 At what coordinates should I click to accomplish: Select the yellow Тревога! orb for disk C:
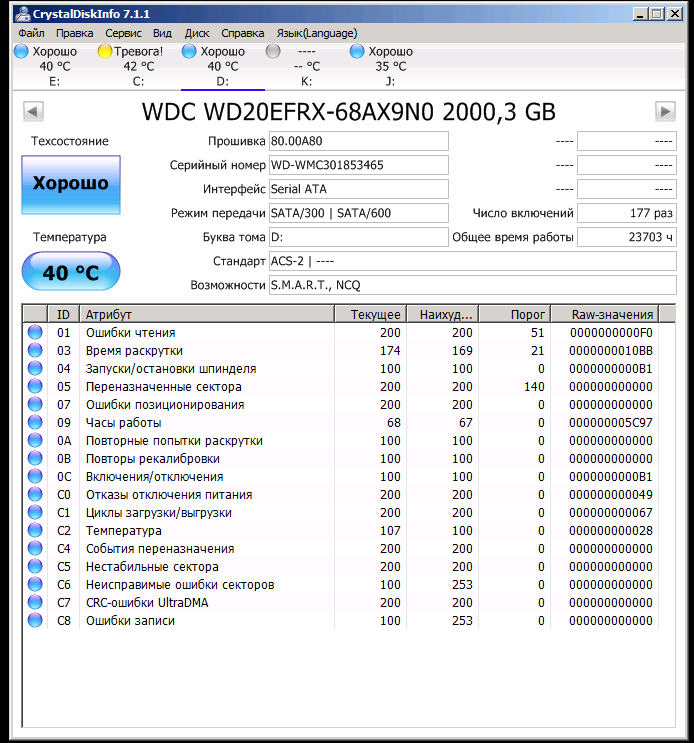(105, 51)
